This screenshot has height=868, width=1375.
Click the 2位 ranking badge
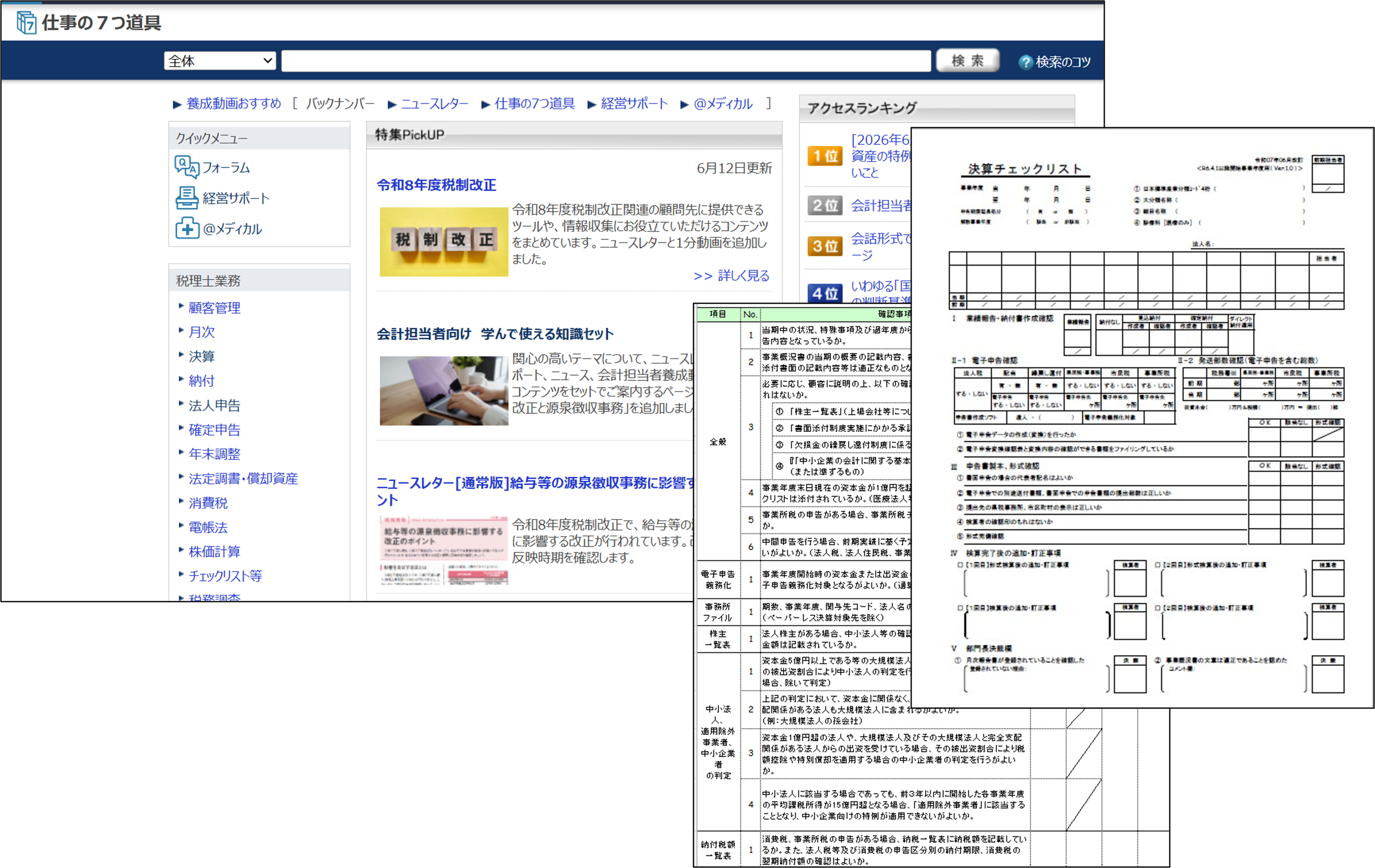click(x=825, y=206)
